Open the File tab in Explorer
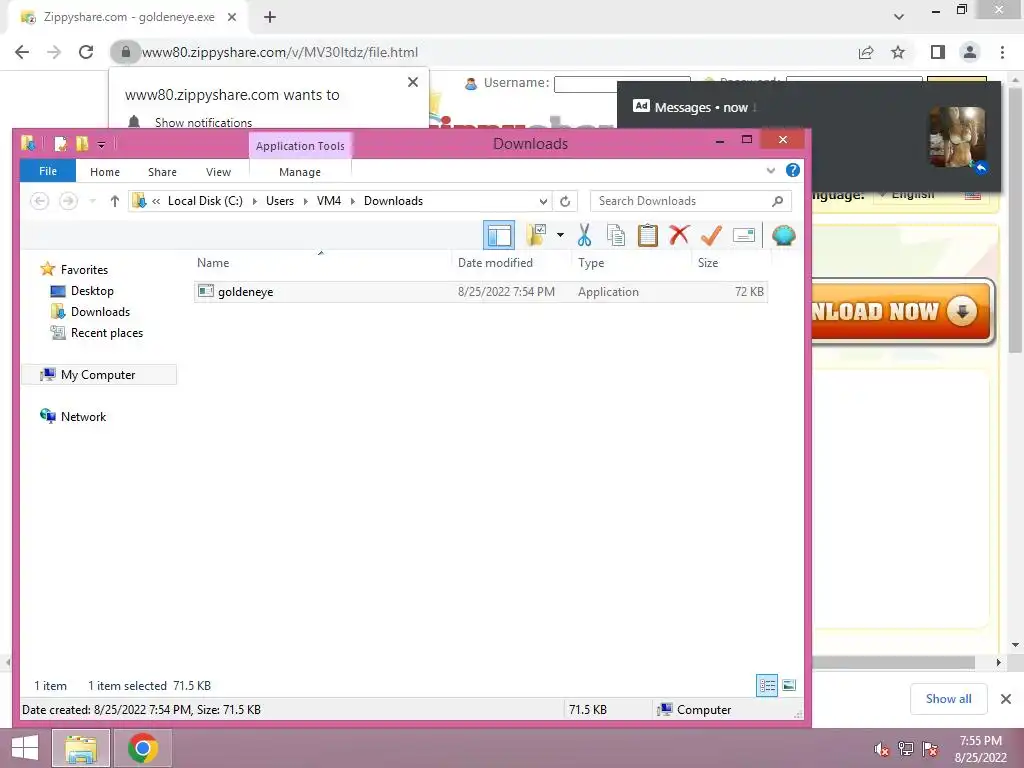This screenshot has height=768, width=1024. pos(48,171)
